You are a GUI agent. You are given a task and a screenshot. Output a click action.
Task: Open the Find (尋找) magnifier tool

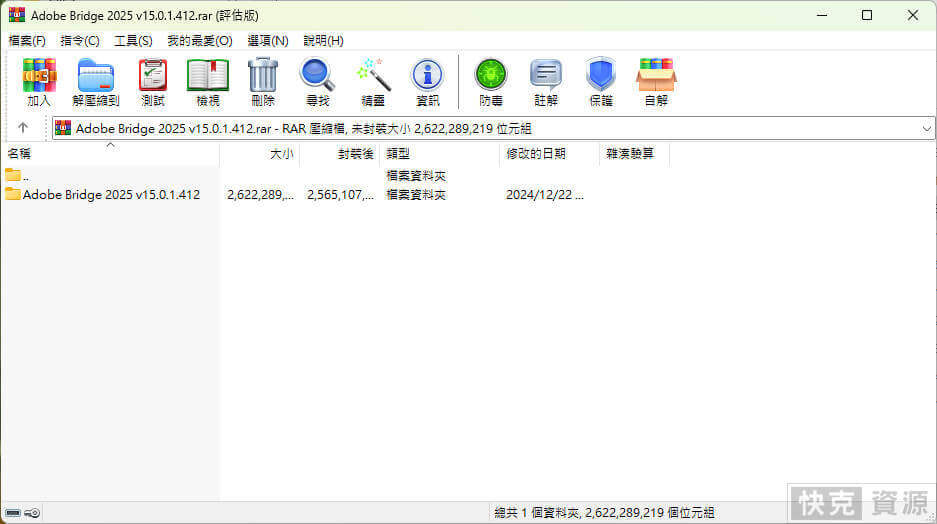click(317, 82)
